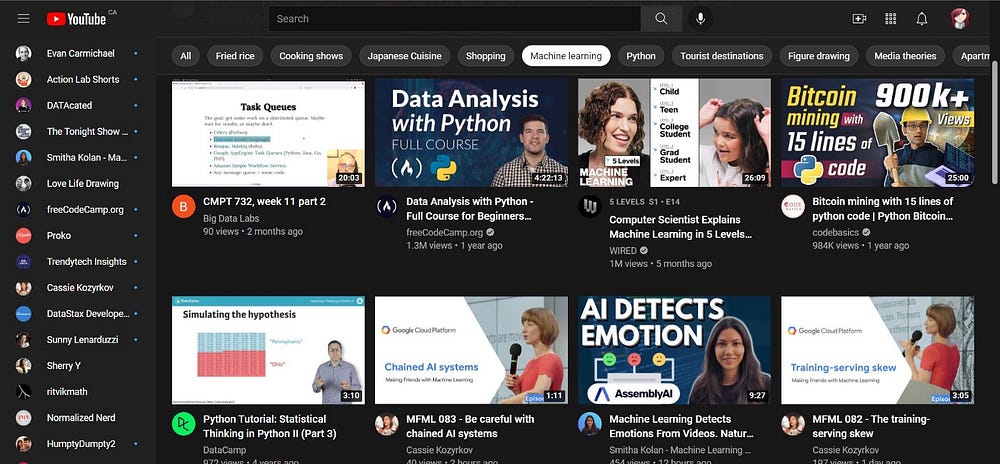This screenshot has width=1000, height=464.
Task: Open the notifications bell
Action: tap(922, 18)
